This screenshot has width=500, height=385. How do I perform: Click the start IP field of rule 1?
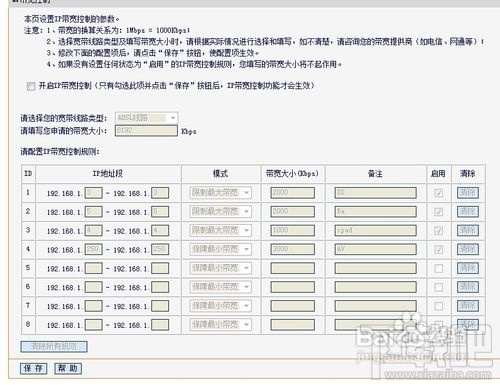click(x=94, y=193)
